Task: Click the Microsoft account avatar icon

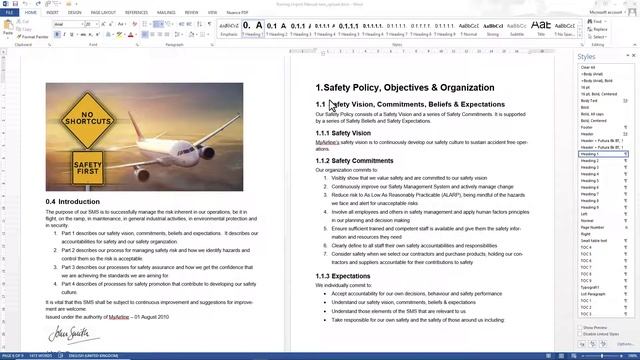Action: tap(632, 12)
